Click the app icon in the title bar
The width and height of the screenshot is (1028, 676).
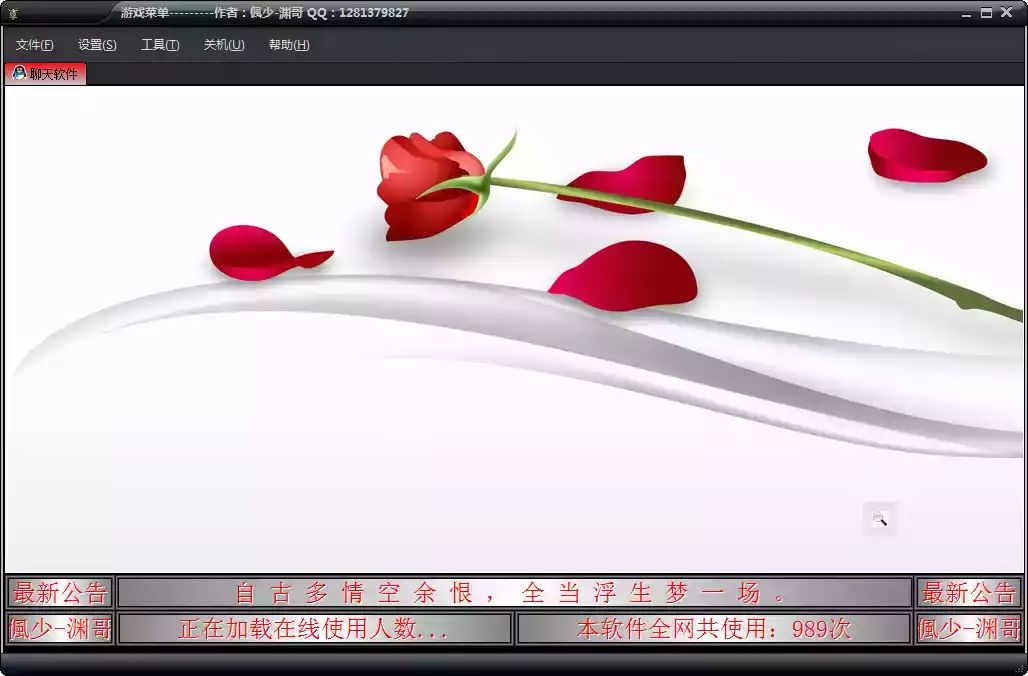(13, 13)
